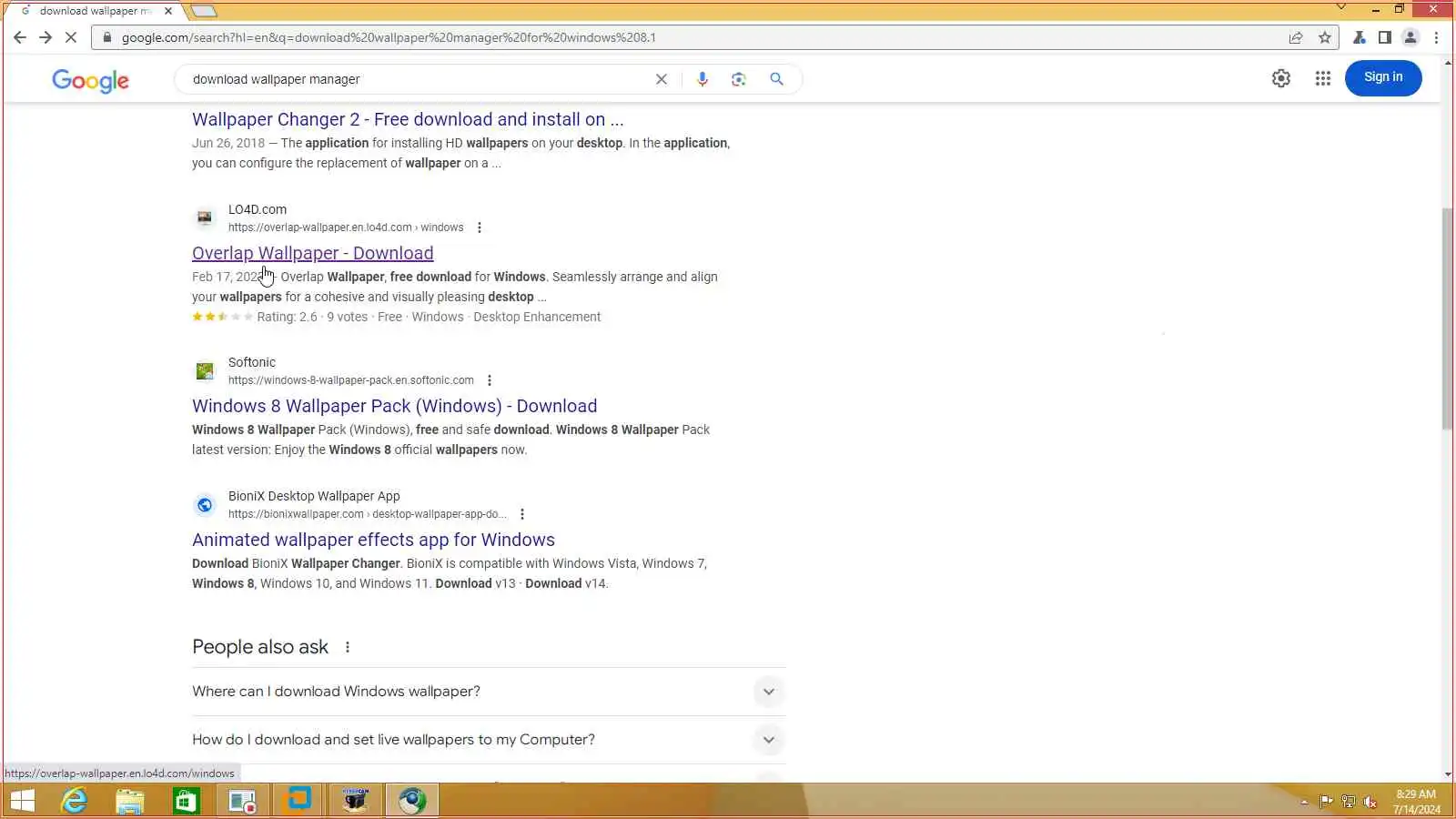This screenshot has width=1456, height=819.
Task: Expand "Where can I download Windows wallpaper?"
Action: coord(489,692)
